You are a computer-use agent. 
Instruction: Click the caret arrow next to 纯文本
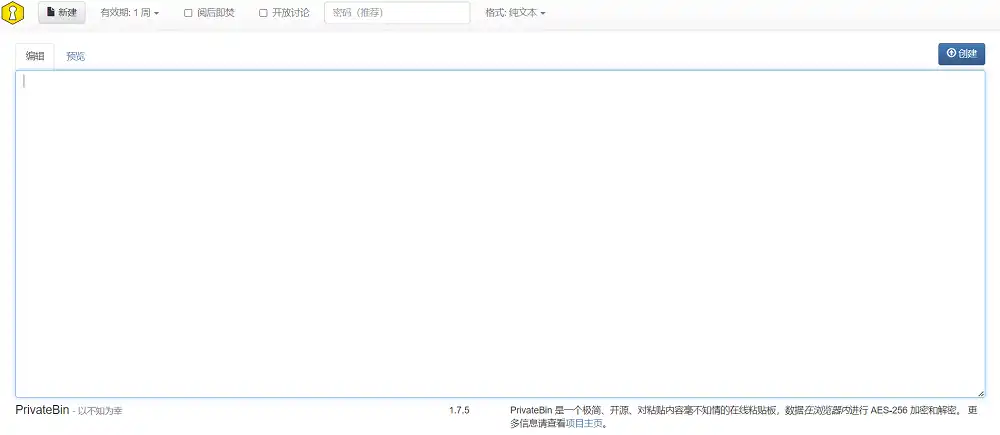[x=543, y=14]
